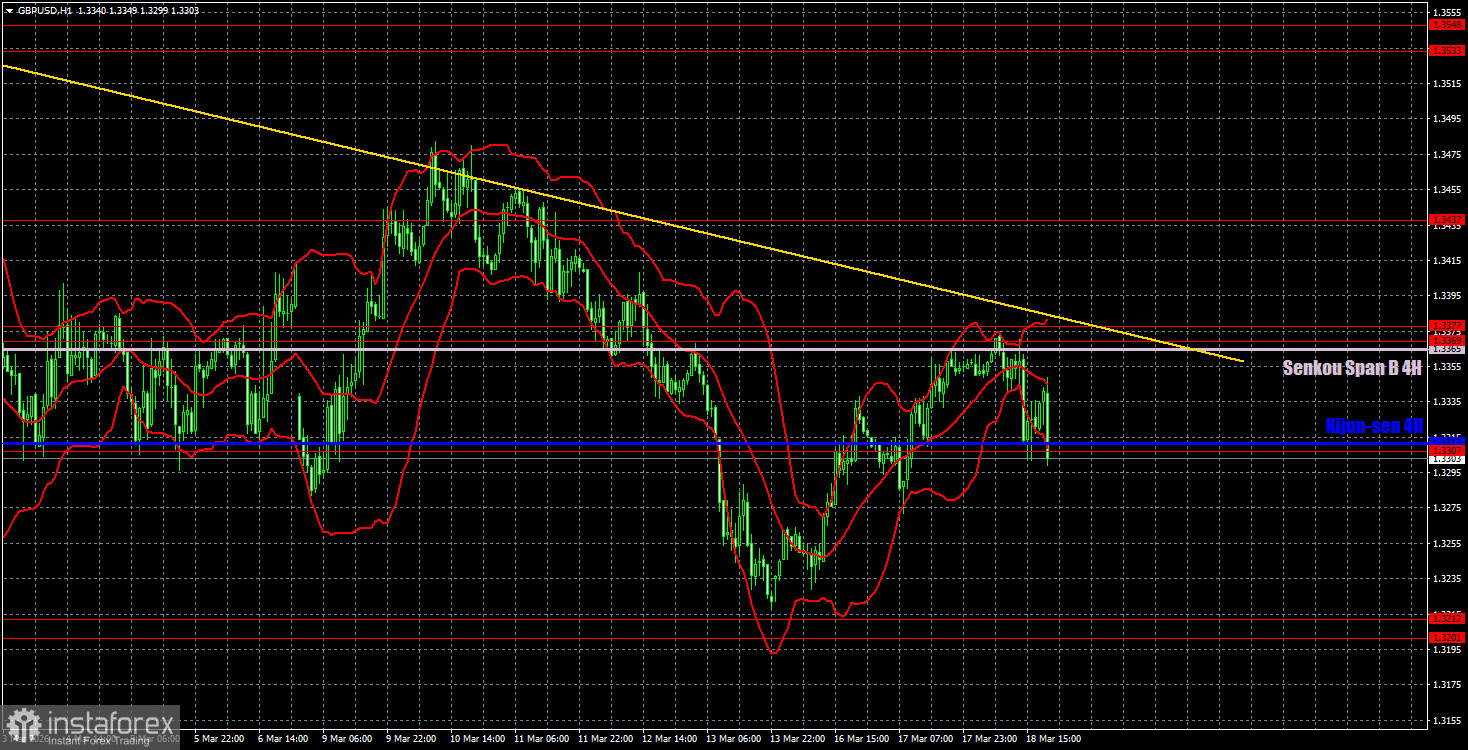
Task: Select the Kijun-sen 4H label
Action: click(x=1373, y=425)
